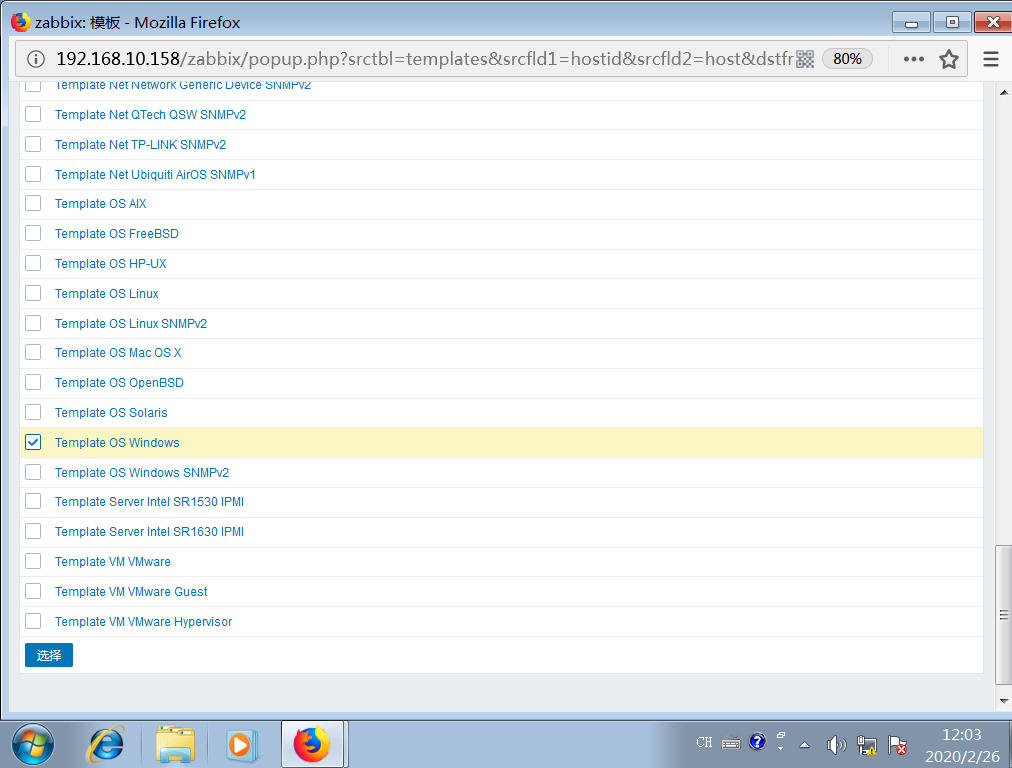Image resolution: width=1012 pixels, height=768 pixels.
Task: Check the Template OS Windows SNMPv2 checkbox
Action: tap(33, 472)
